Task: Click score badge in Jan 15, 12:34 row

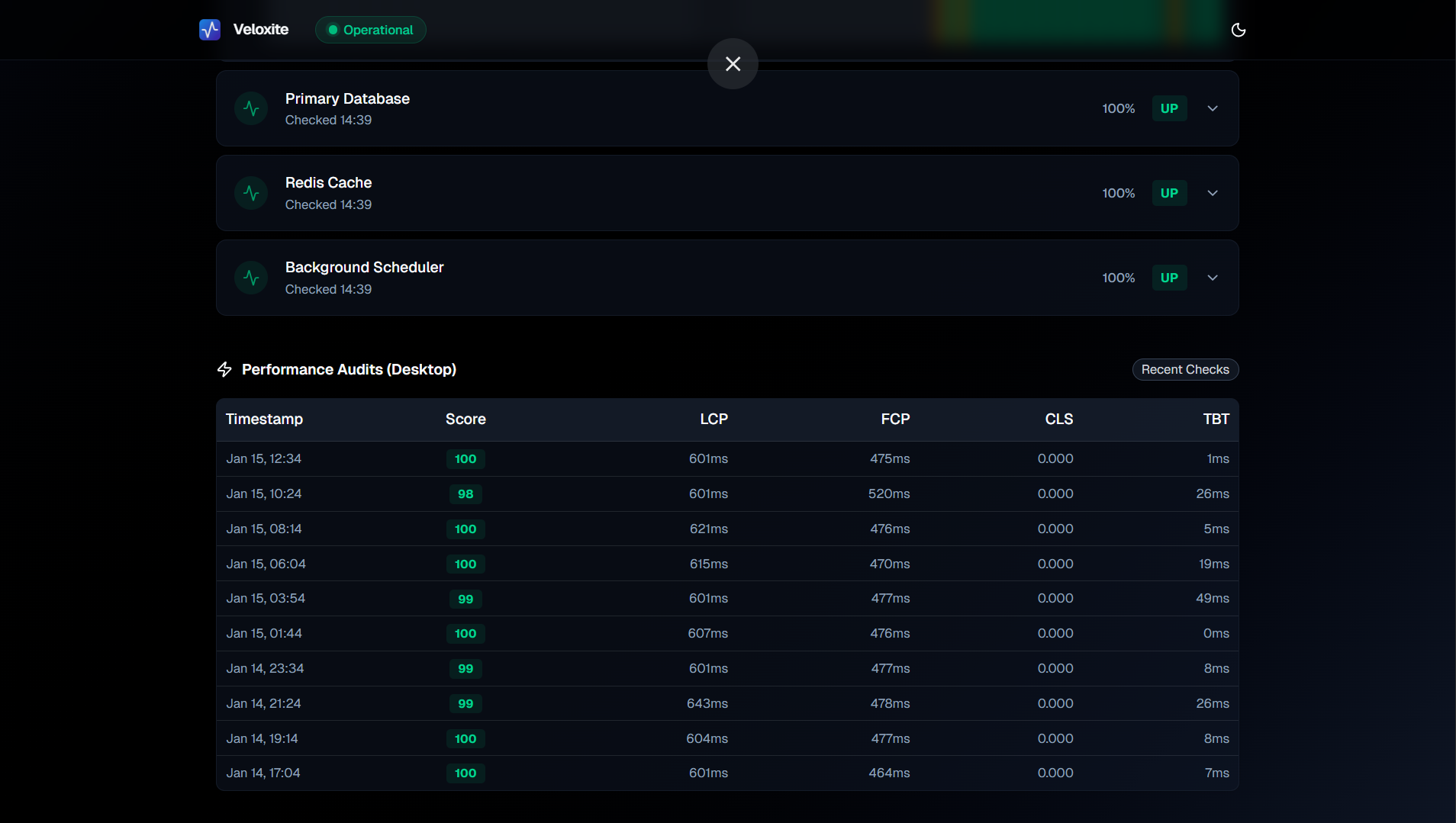Action: 465,458
